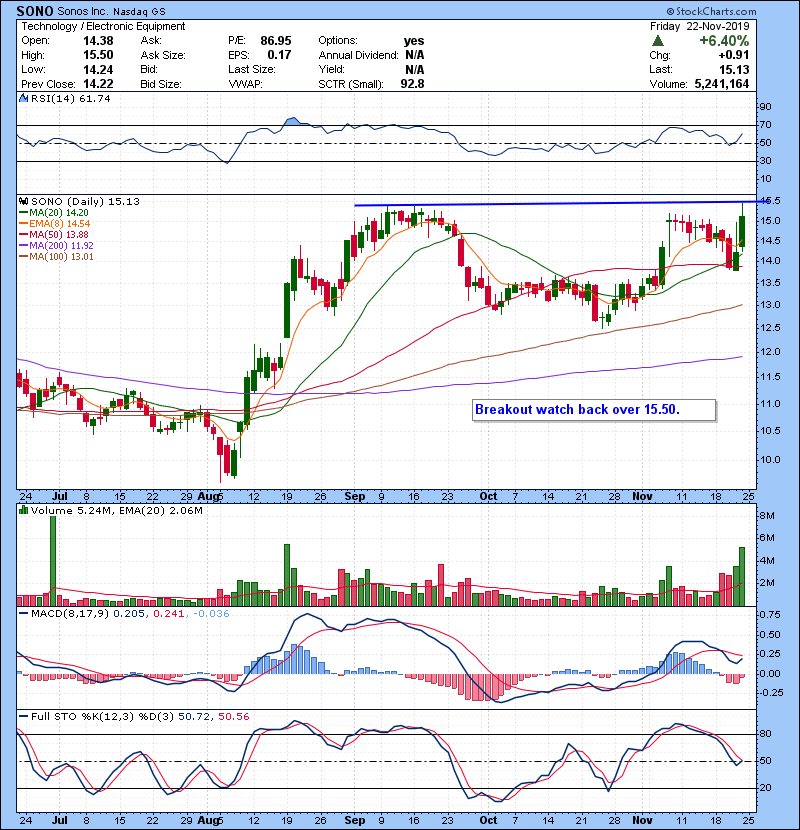Viewport: 800px width, 830px height.
Task: Click the MACD histogram value -0.036
Action: point(211,614)
